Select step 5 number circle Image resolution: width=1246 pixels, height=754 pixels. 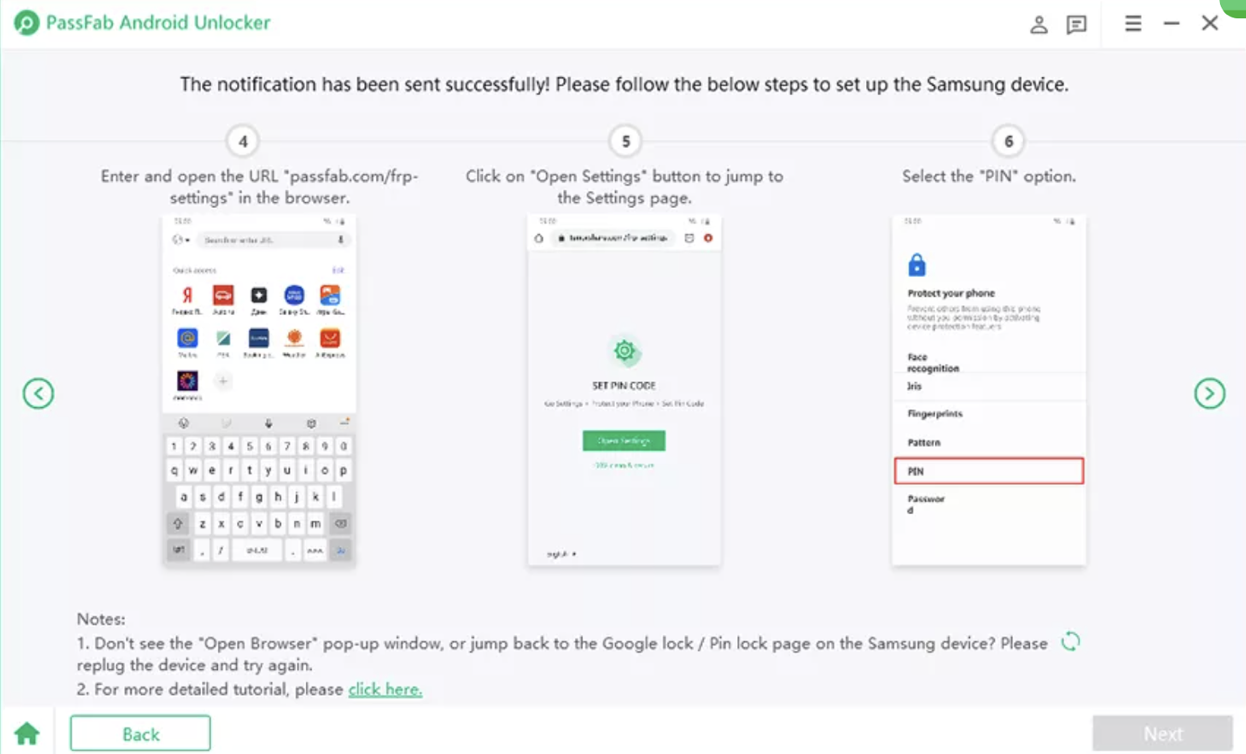(x=626, y=142)
